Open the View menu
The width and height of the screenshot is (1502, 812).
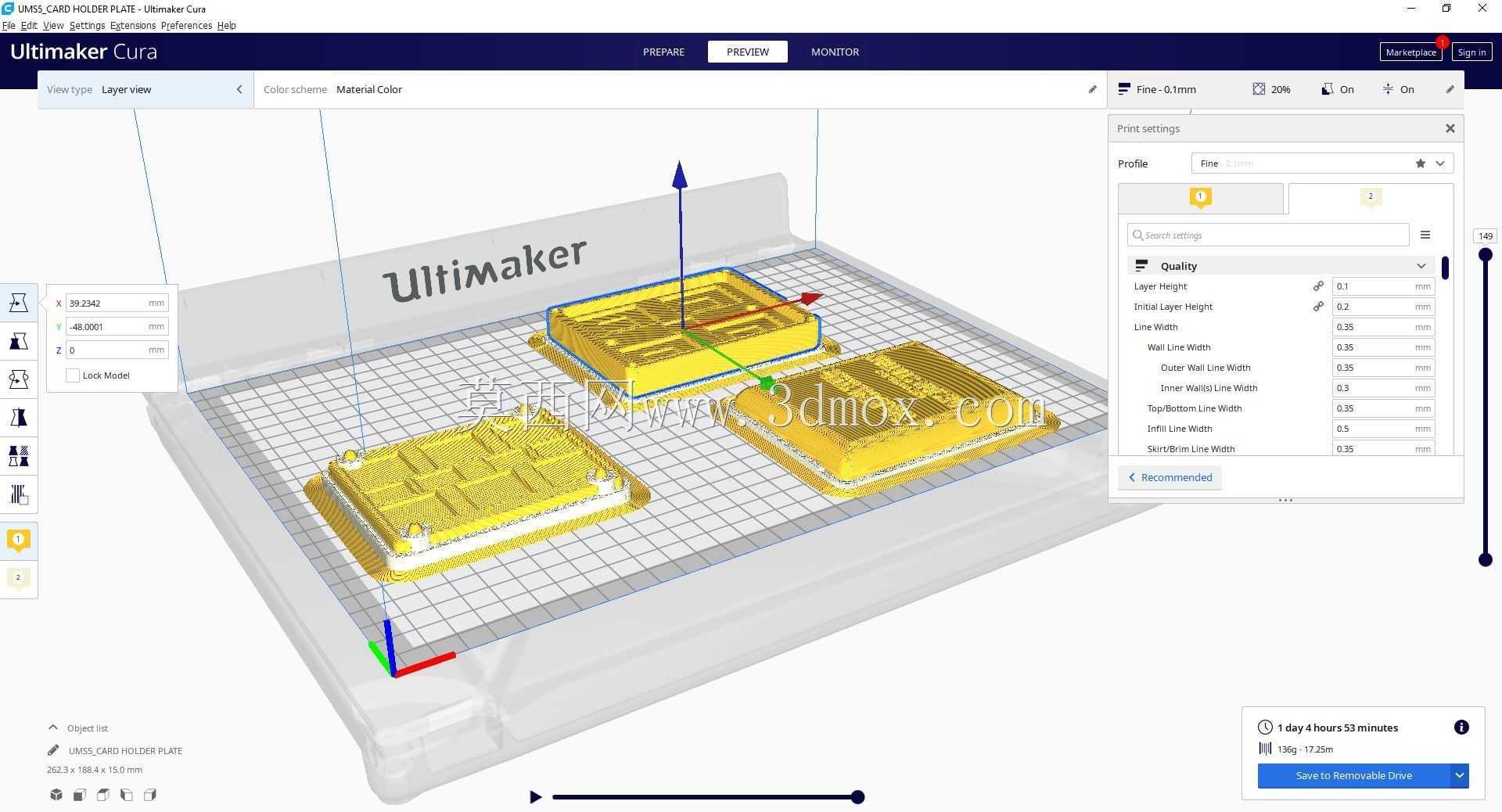tap(53, 25)
